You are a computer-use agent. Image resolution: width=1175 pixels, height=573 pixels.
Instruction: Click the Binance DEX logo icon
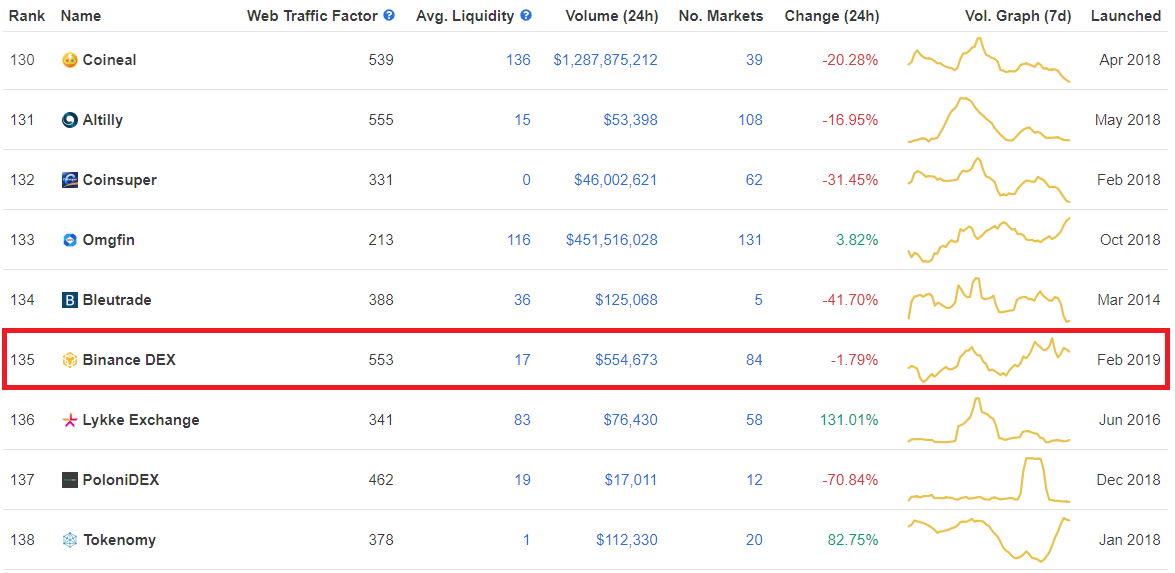point(70,360)
